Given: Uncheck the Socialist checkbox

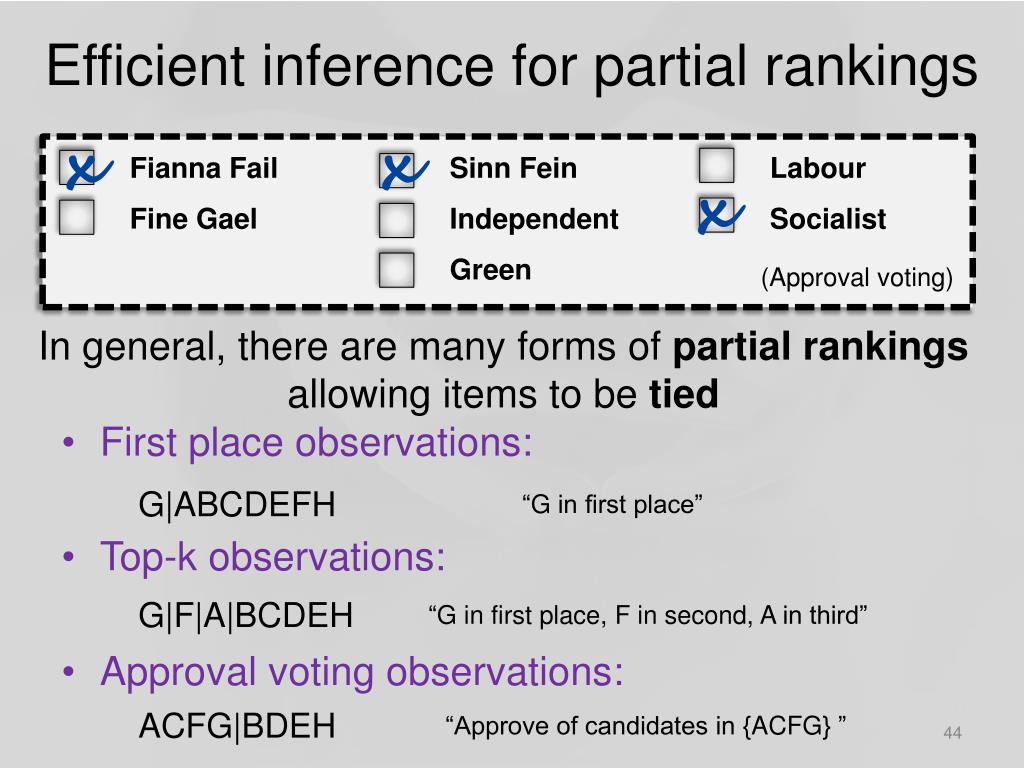Looking at the screenshot, I should pyautogui.click(x=716, y=216).
